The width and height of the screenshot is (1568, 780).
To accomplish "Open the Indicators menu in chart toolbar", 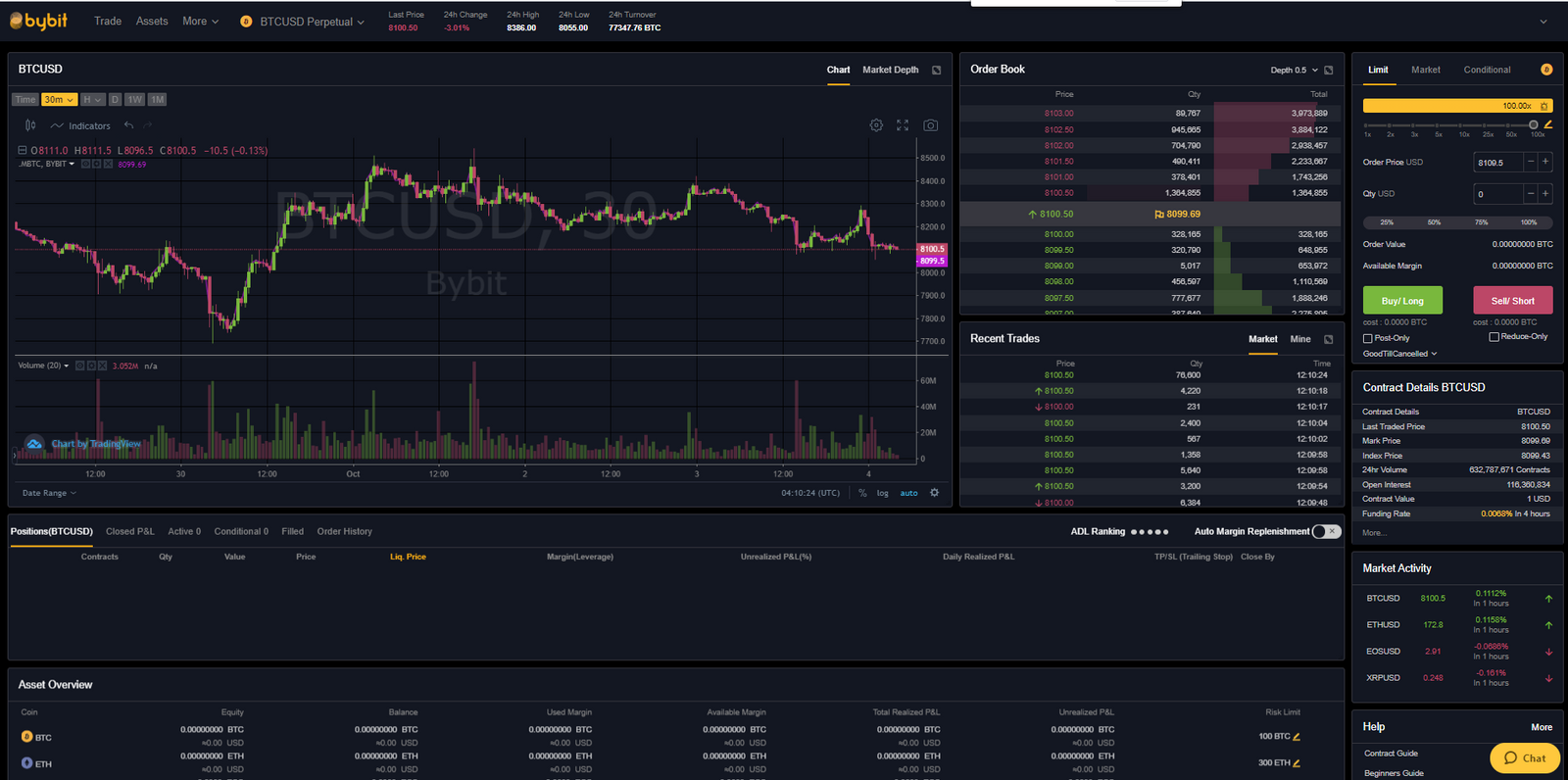I will point(80,125).
